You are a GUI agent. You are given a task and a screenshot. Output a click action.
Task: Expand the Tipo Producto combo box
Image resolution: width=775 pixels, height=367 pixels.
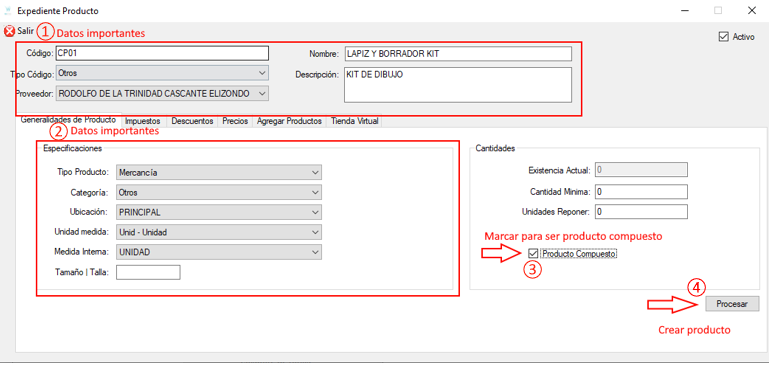219,172
